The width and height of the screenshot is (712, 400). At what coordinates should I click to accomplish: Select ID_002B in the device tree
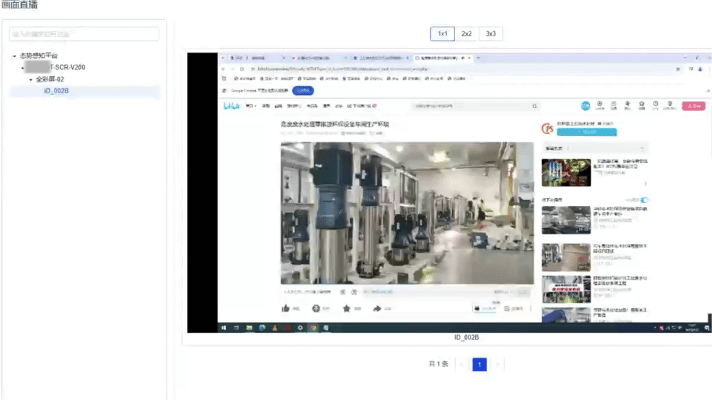coord(57,91)
